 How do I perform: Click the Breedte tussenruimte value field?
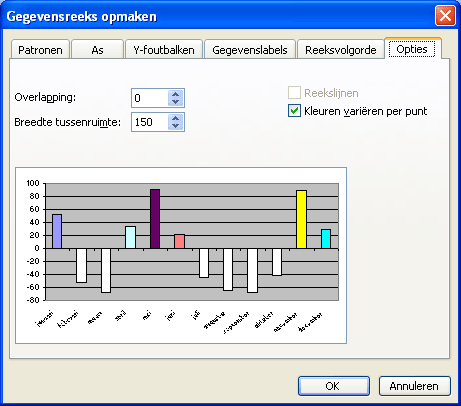150,122
